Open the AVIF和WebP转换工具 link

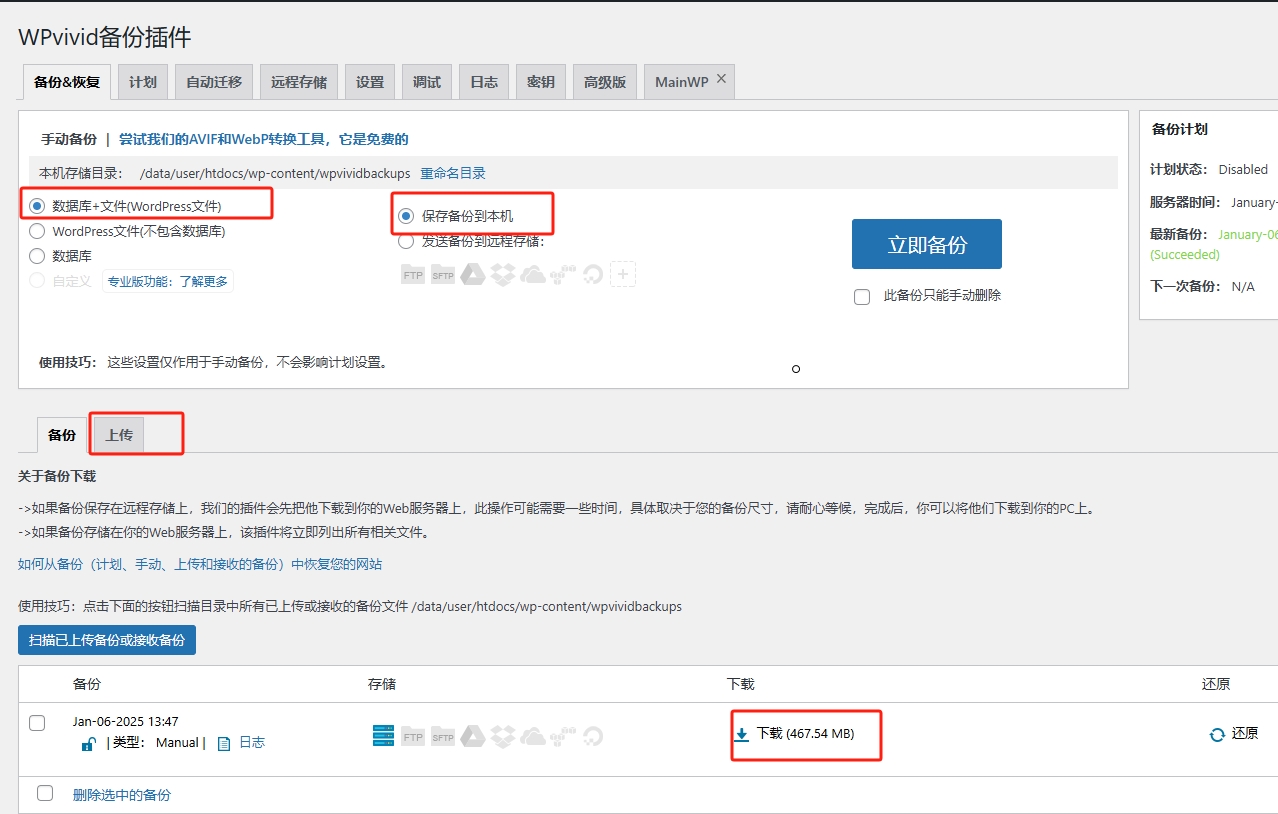(x=264, y=139)
